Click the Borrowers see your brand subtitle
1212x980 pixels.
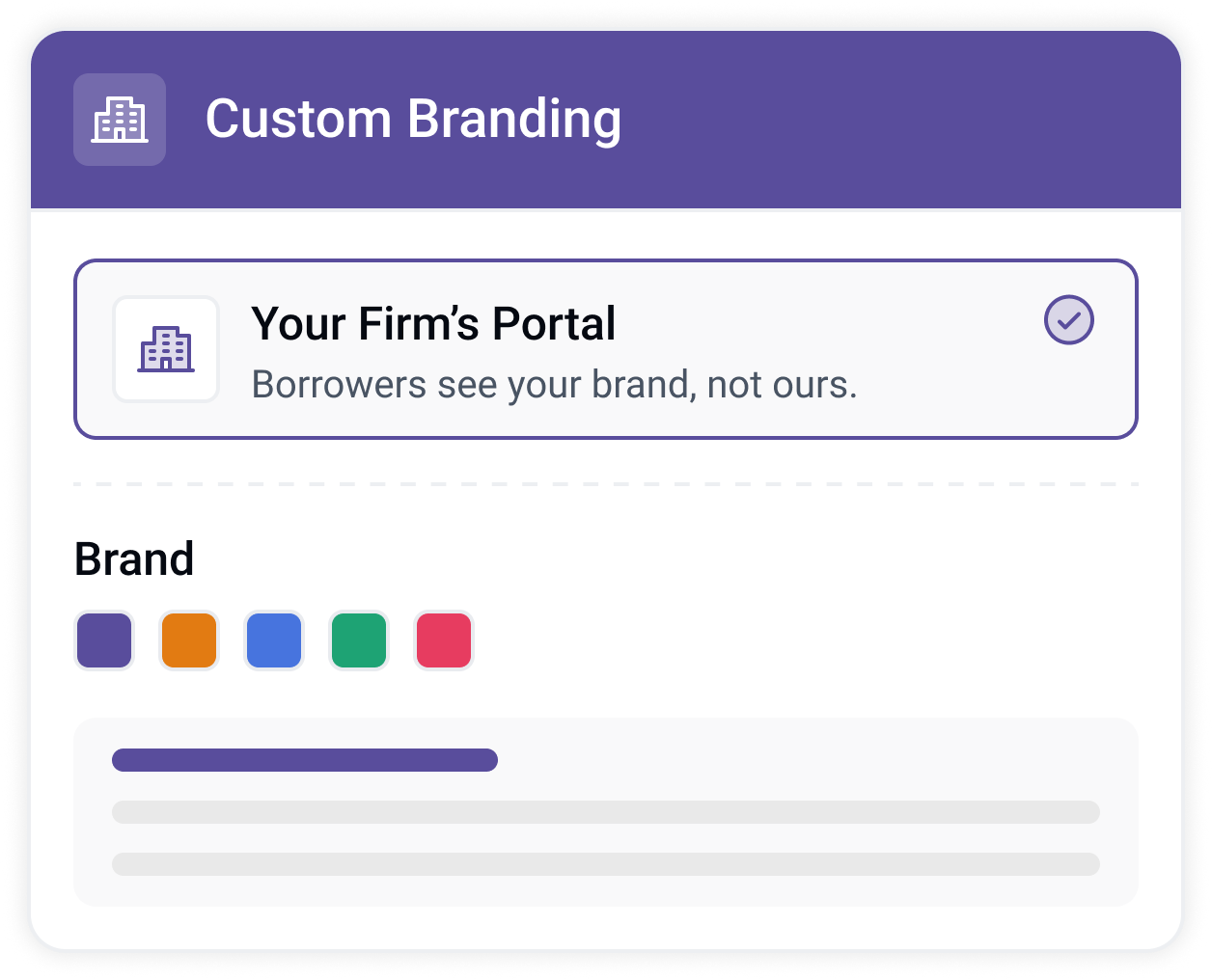coord(555,385)
